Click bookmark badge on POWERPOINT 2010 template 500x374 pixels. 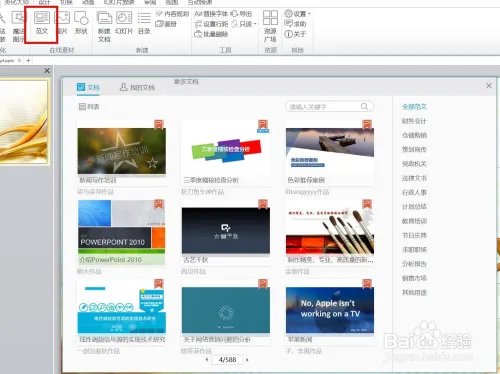click(x=159, y=204)
